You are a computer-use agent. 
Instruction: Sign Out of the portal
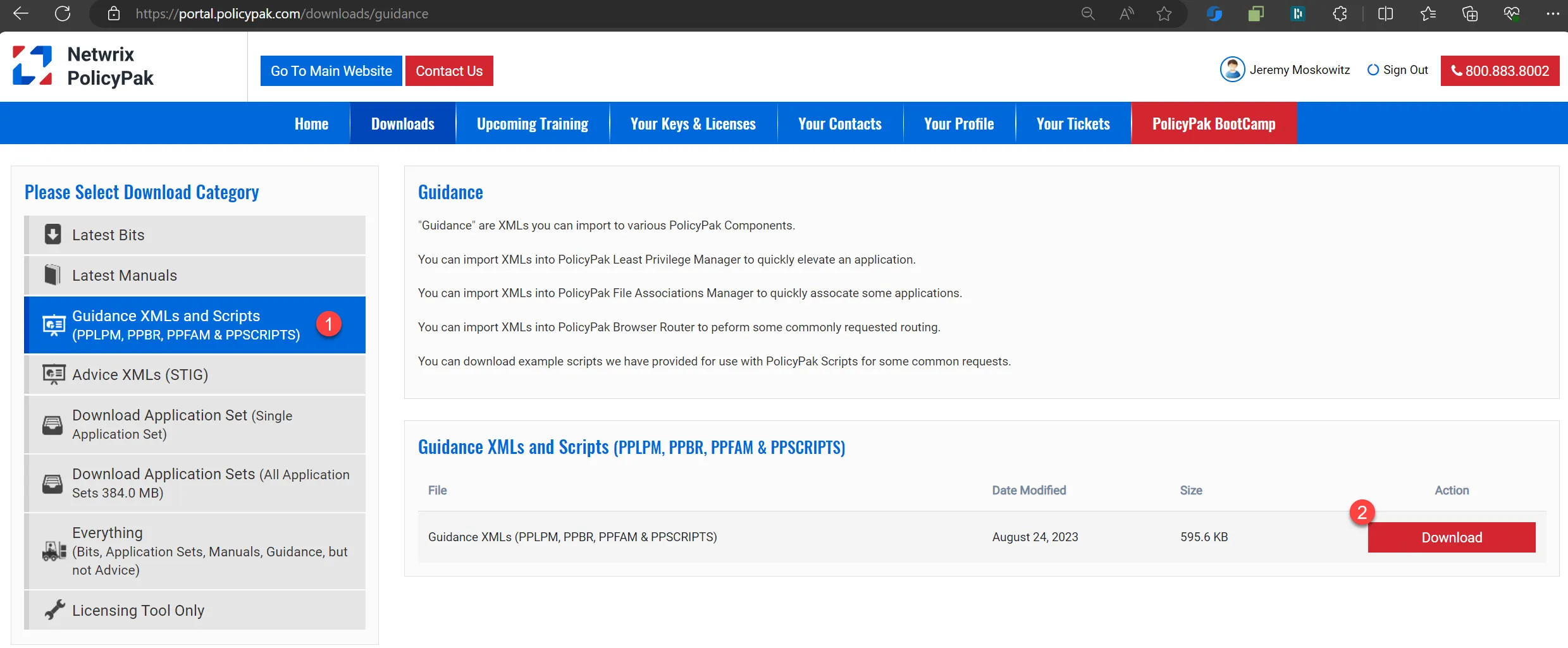click(1405, 70)
